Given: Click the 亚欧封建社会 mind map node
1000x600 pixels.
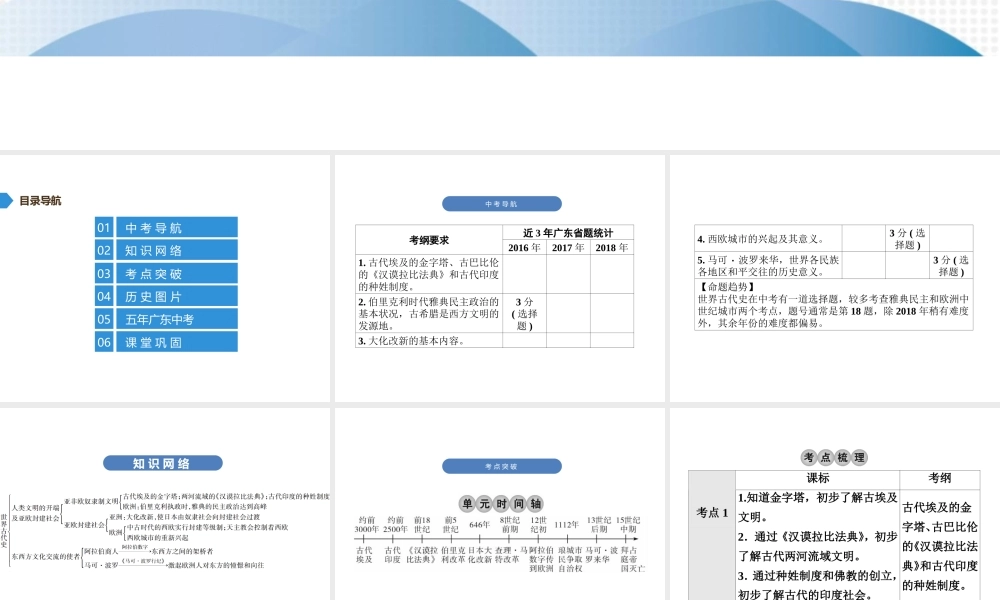Looking at the screenshot, I should (x=84, y=525).
